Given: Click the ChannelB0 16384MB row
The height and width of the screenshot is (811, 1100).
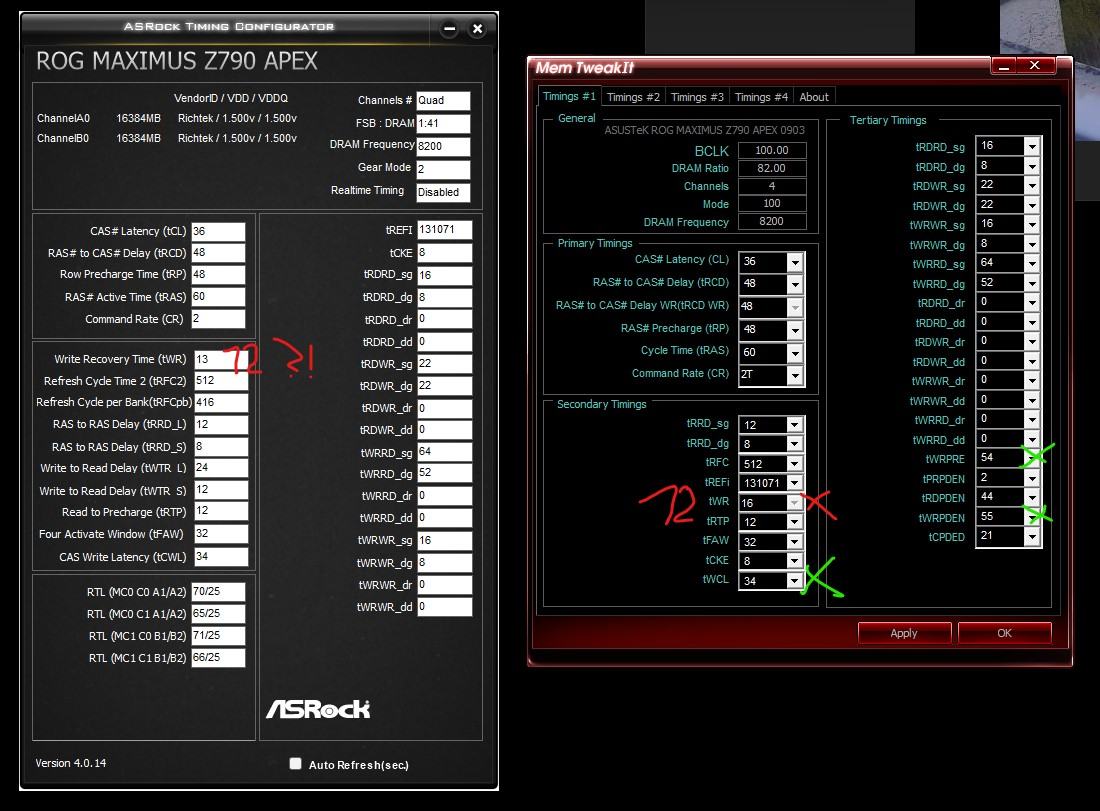Looking at the screenshot, I should pos(167,138).
